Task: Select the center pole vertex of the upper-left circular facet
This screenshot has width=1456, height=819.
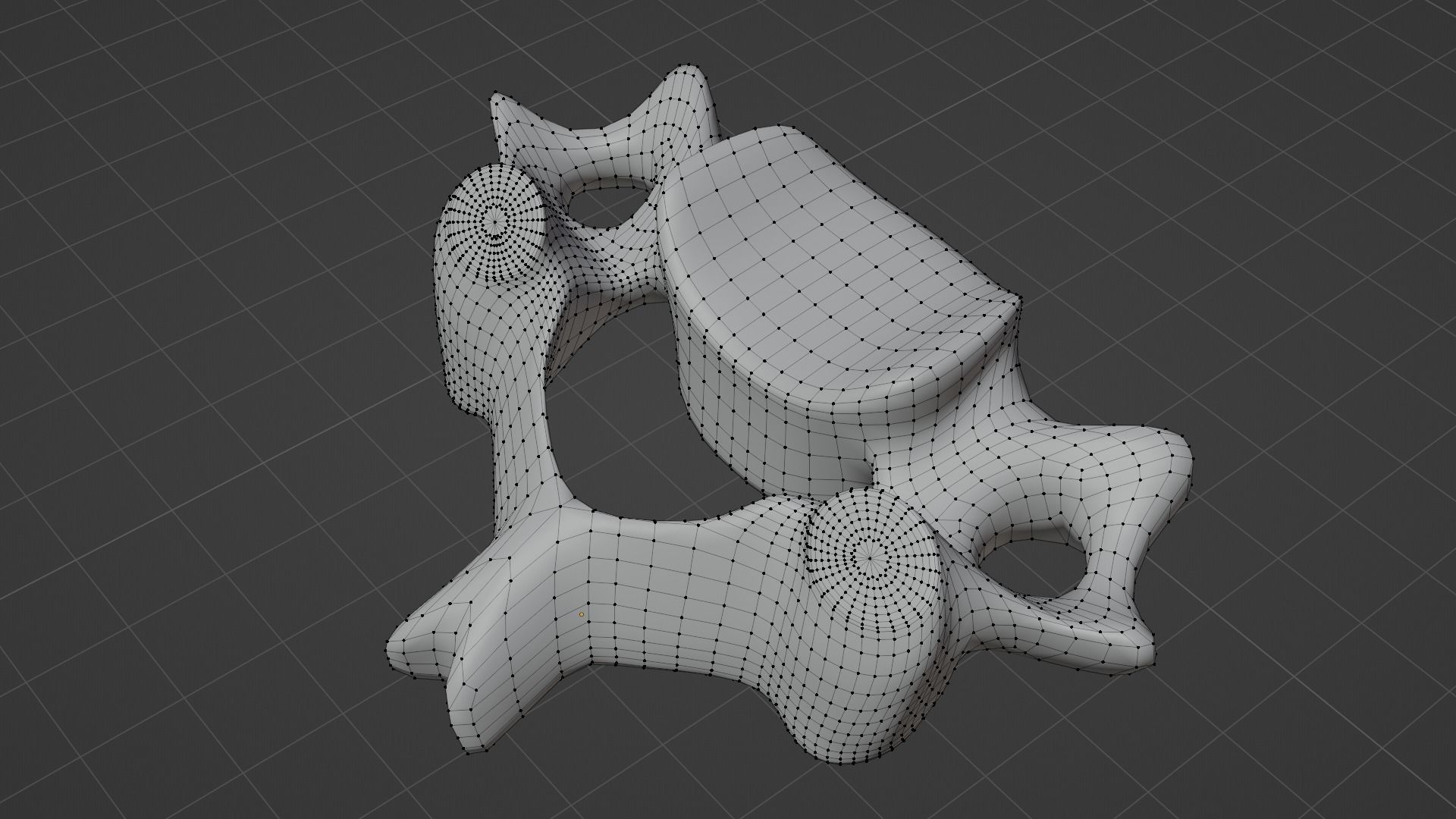Action: [495, 222]
